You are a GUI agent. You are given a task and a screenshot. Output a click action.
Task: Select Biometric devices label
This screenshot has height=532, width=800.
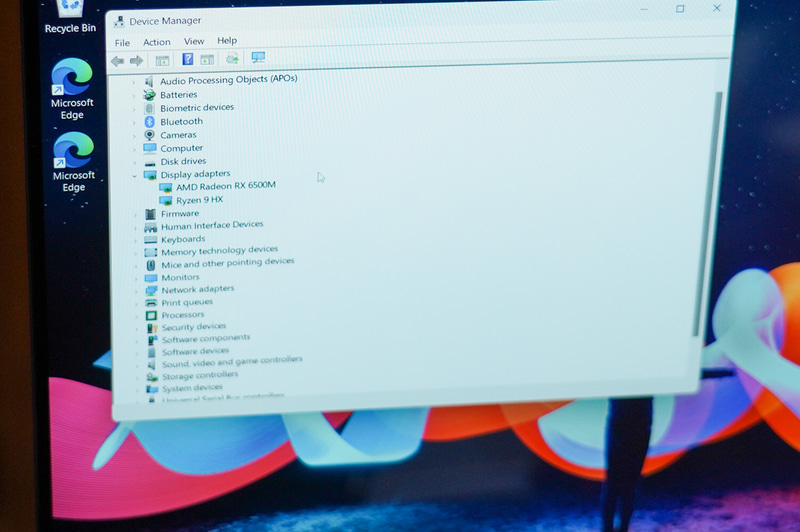click(x=197, y=108)
